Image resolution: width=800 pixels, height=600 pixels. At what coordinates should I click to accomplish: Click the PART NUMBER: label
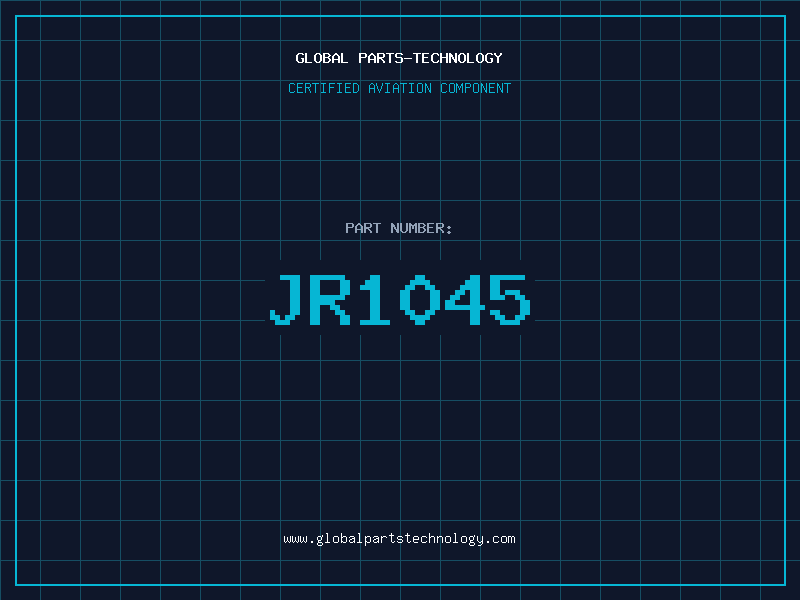pos(398,228)
